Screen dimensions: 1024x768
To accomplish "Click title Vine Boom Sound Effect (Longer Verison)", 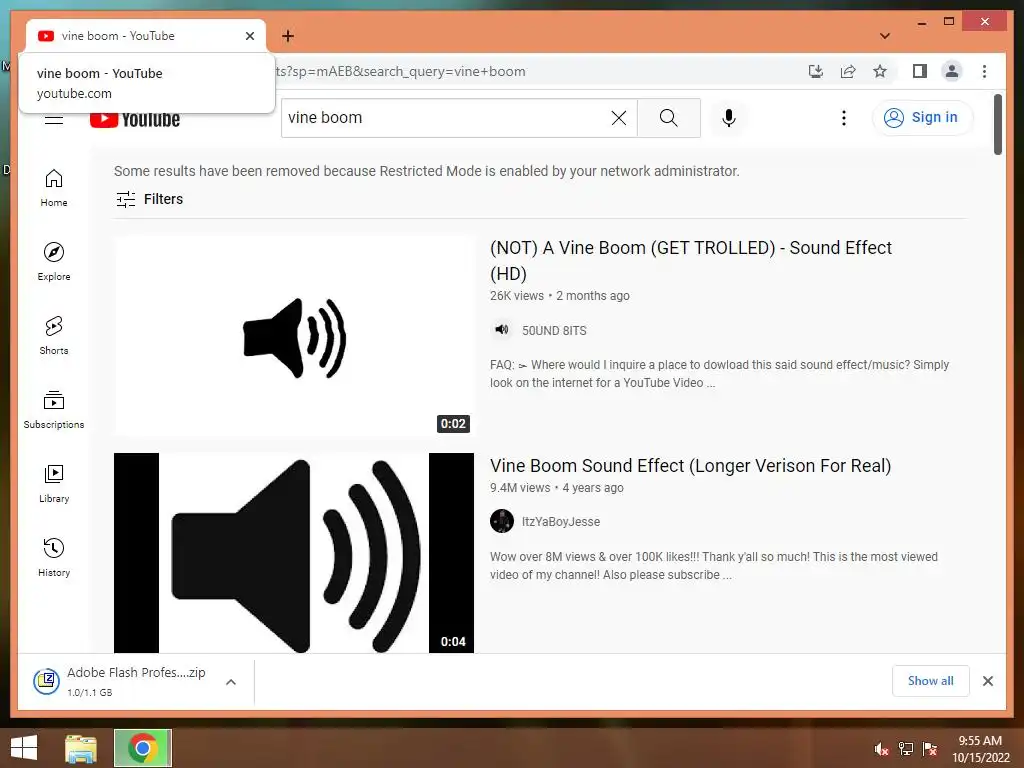I will tap(690, 466).
